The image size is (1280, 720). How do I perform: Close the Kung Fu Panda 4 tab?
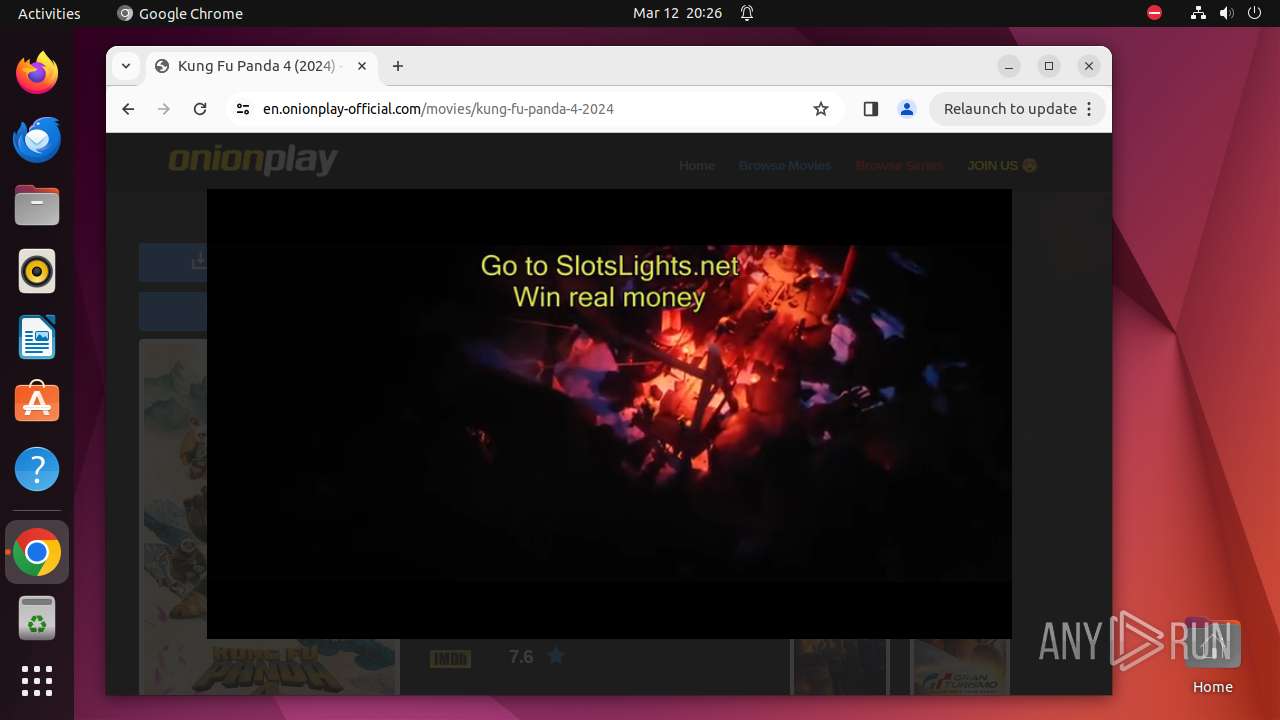point(362,66)
